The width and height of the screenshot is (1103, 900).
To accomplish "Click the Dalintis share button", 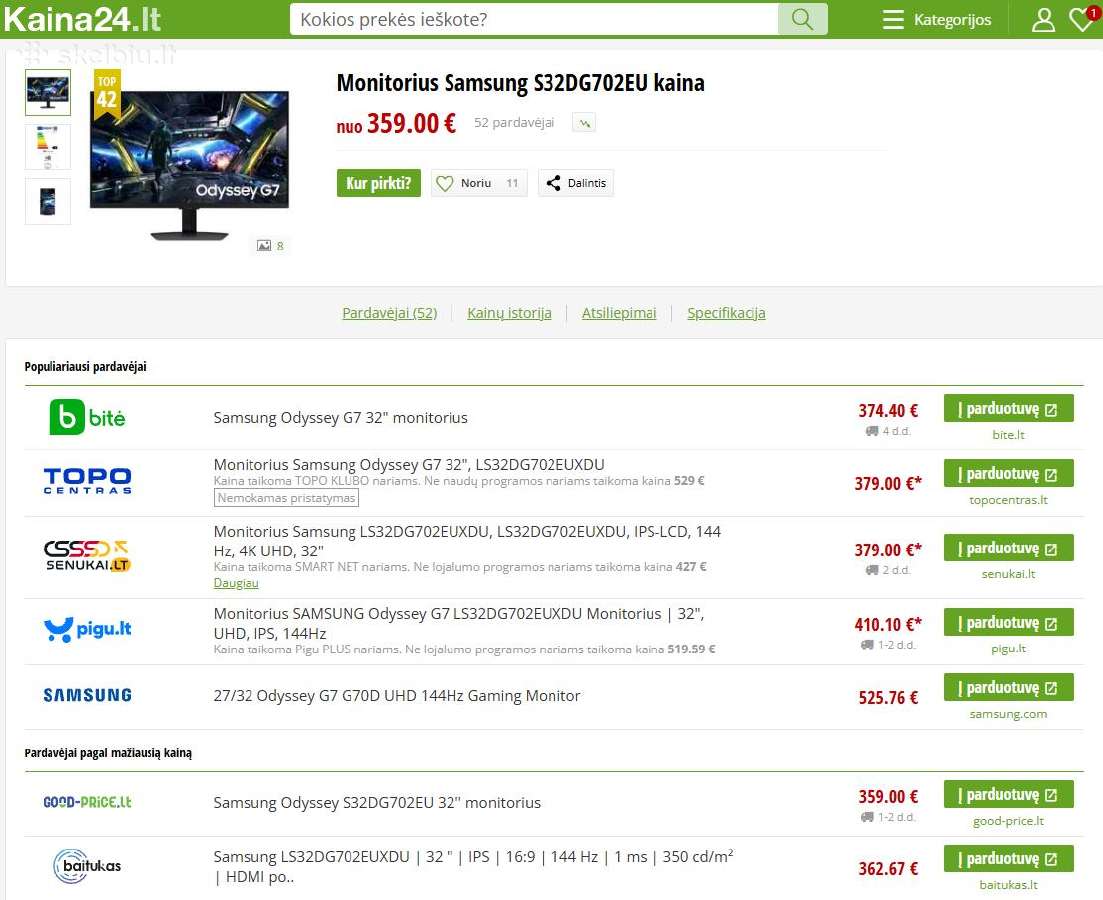I will click(x=576, y=183).
